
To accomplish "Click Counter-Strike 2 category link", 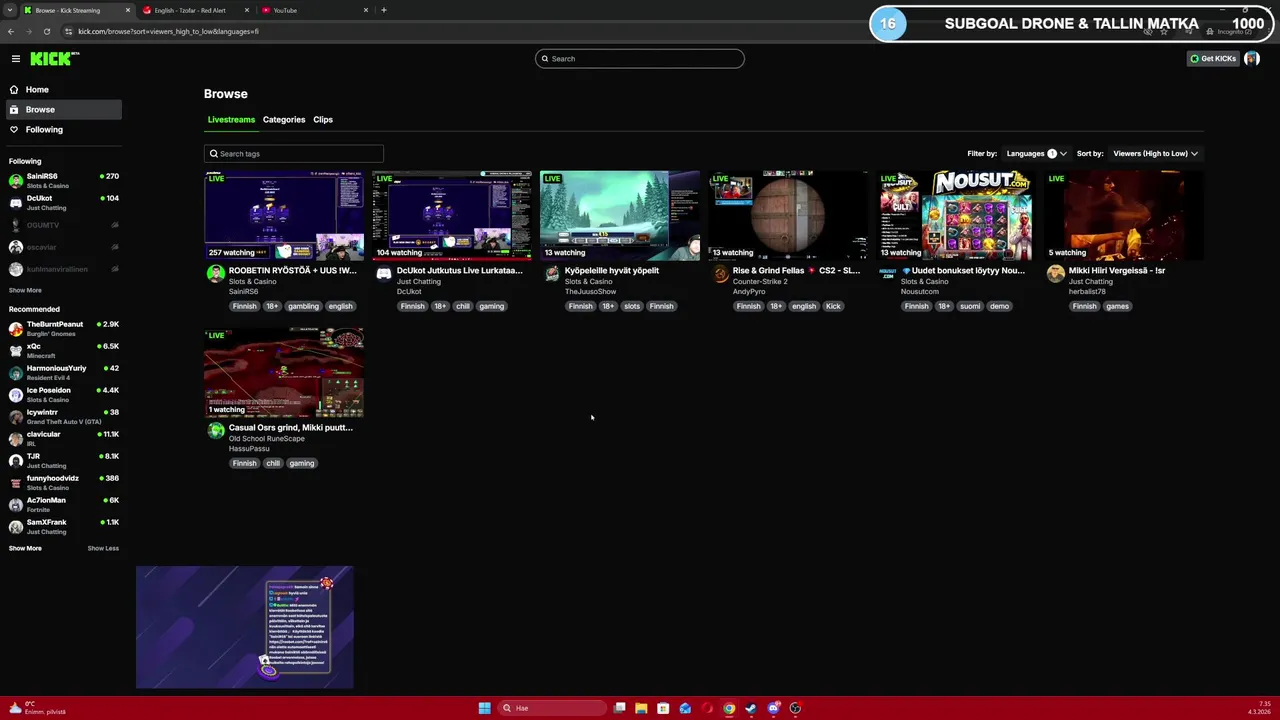I will [760, 281].
